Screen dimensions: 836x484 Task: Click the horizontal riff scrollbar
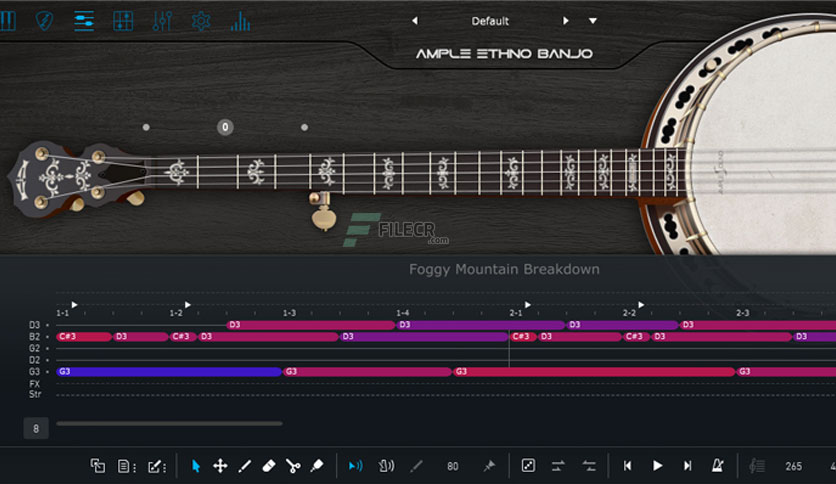169,424
